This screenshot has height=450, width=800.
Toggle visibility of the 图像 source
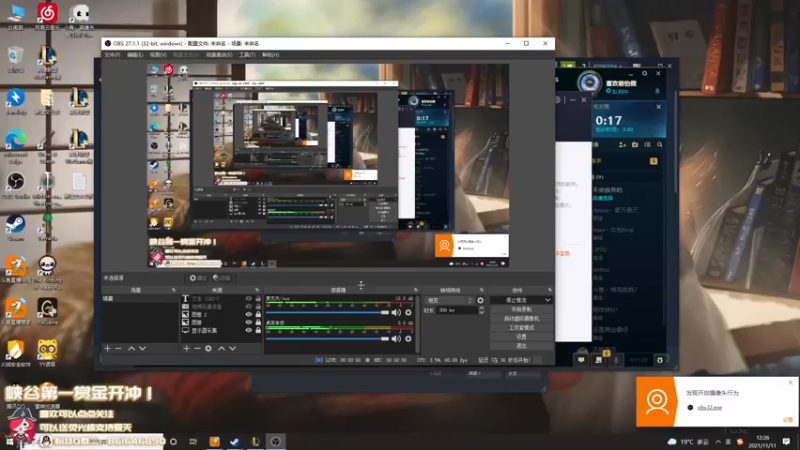248,322
